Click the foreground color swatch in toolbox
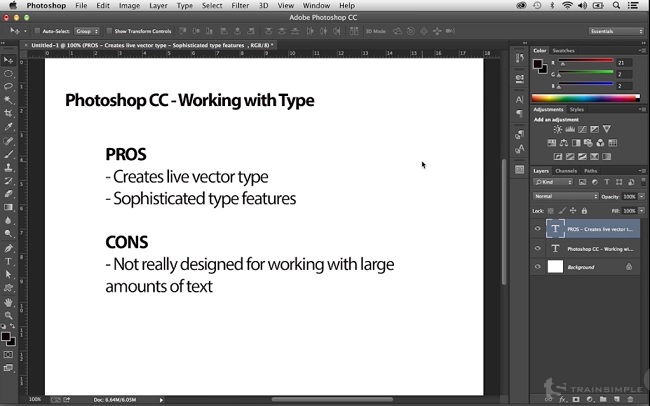Screen dimensions: 650x406 pos(5,336)
